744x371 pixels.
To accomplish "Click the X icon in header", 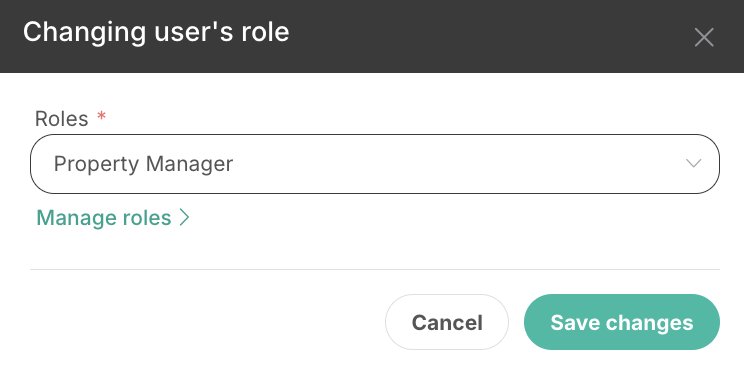I will point(704,37).
